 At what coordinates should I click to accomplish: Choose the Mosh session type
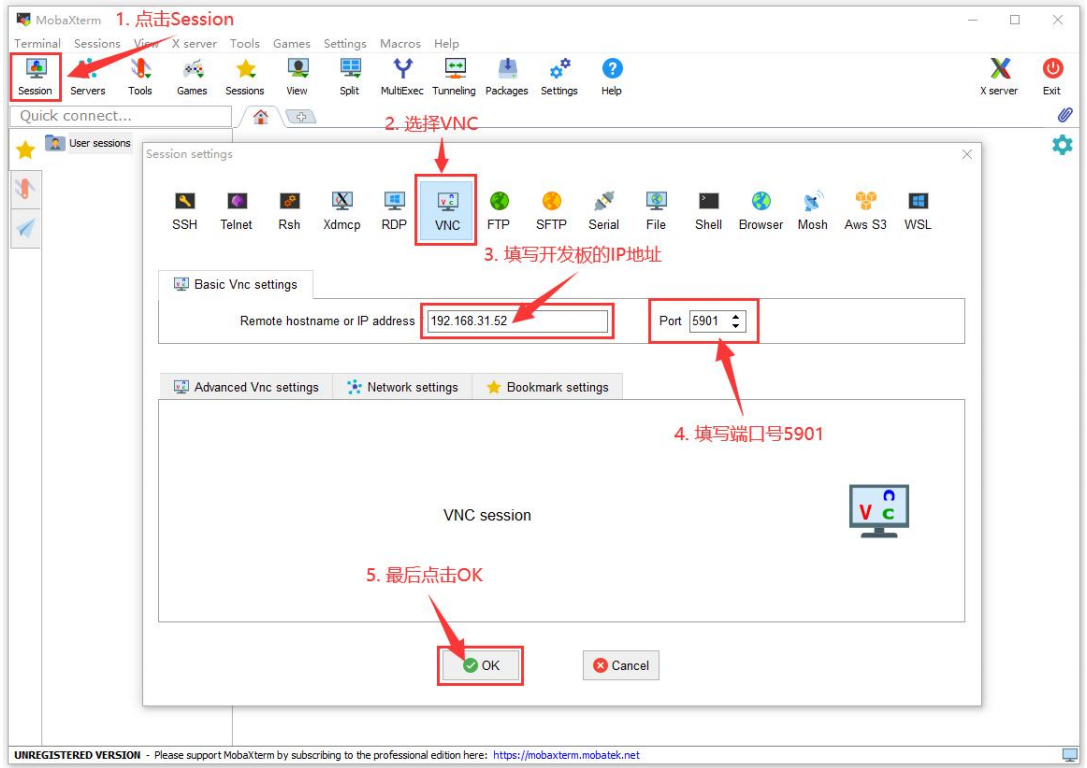tap(812, 211)
